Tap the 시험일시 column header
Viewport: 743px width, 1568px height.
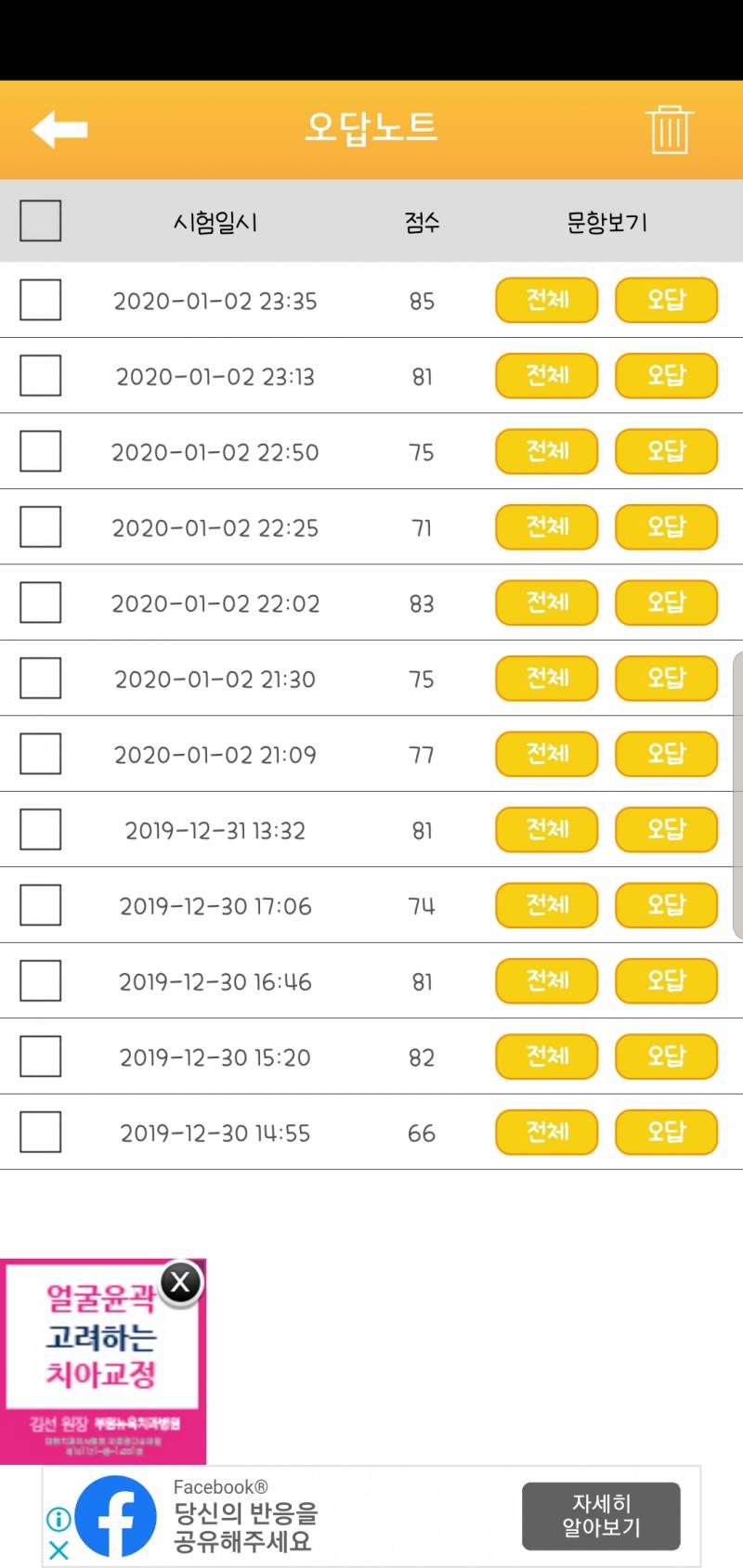[x=215, y=222]
